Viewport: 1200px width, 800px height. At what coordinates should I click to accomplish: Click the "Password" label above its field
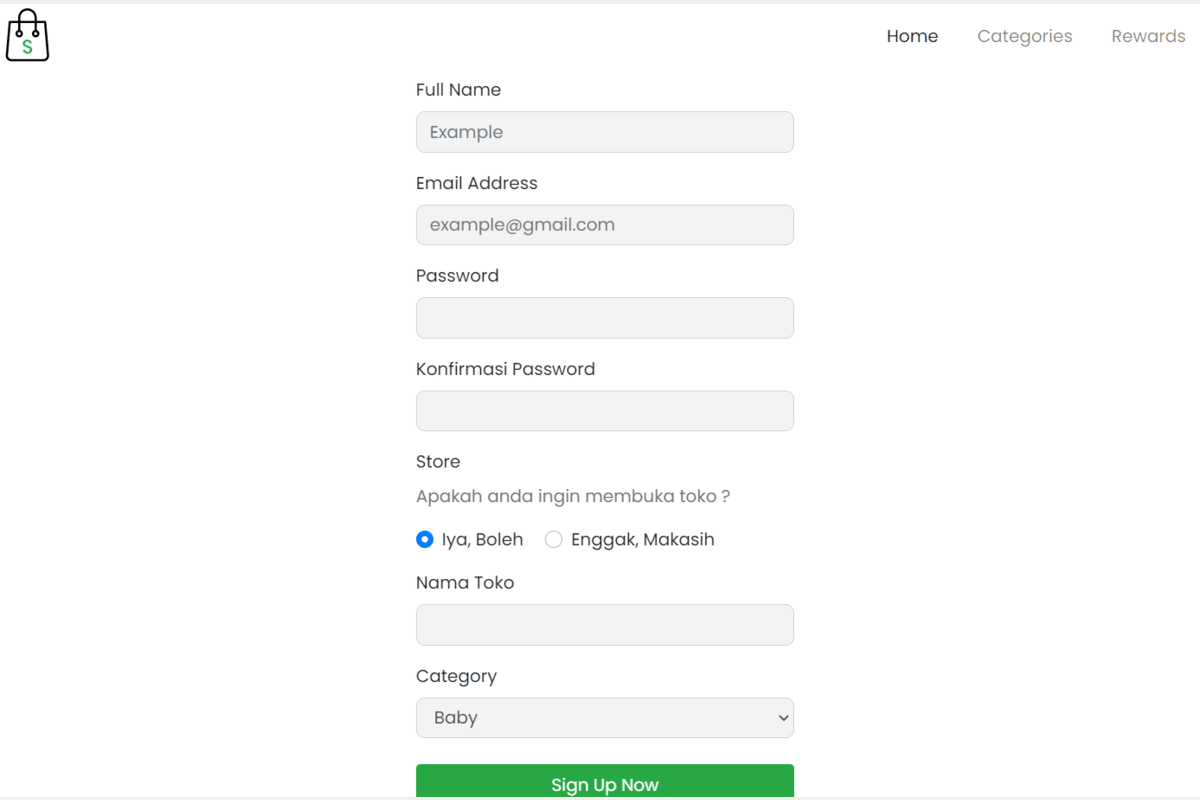coord(457,276)
